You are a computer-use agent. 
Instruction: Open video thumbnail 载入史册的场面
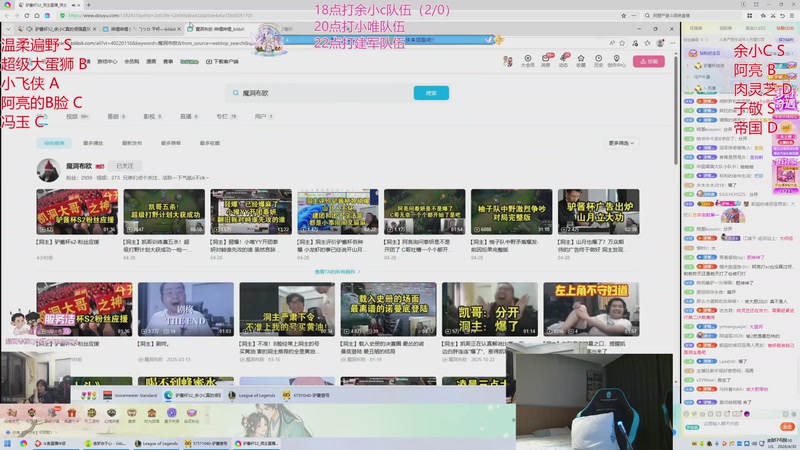(x=388, y=309)
